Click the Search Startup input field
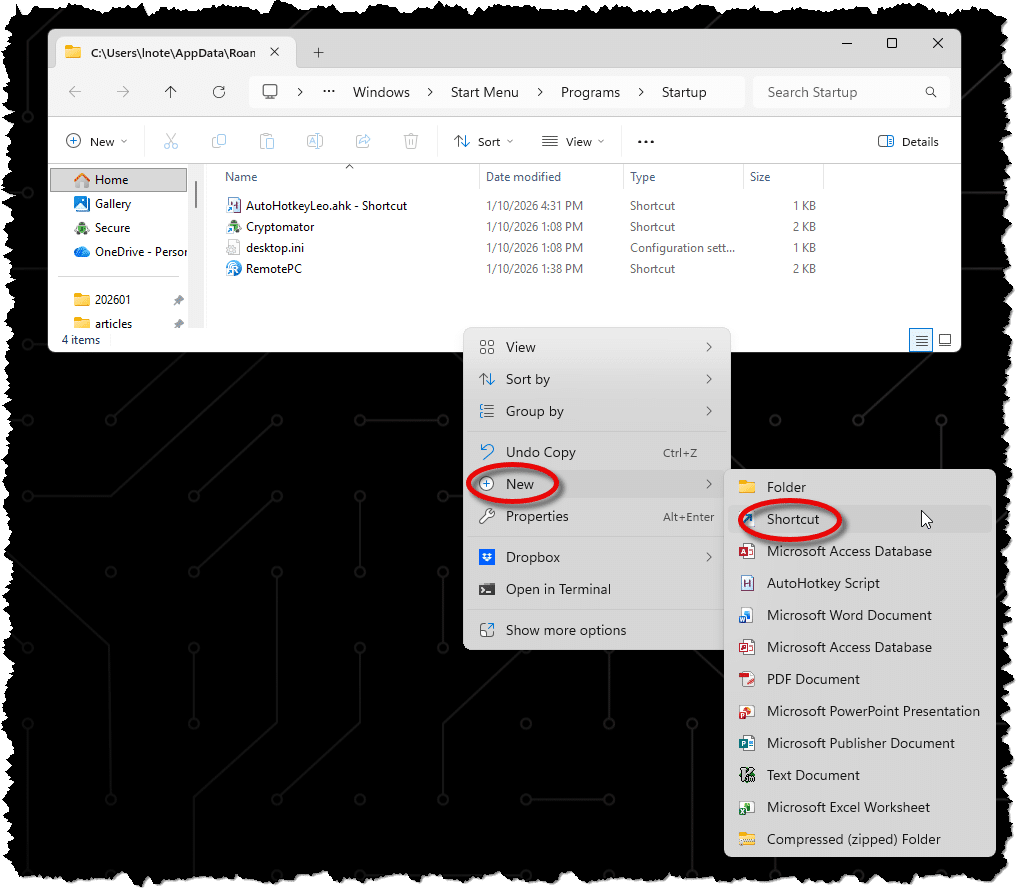 pyautogui.click(x=840, y=92)
